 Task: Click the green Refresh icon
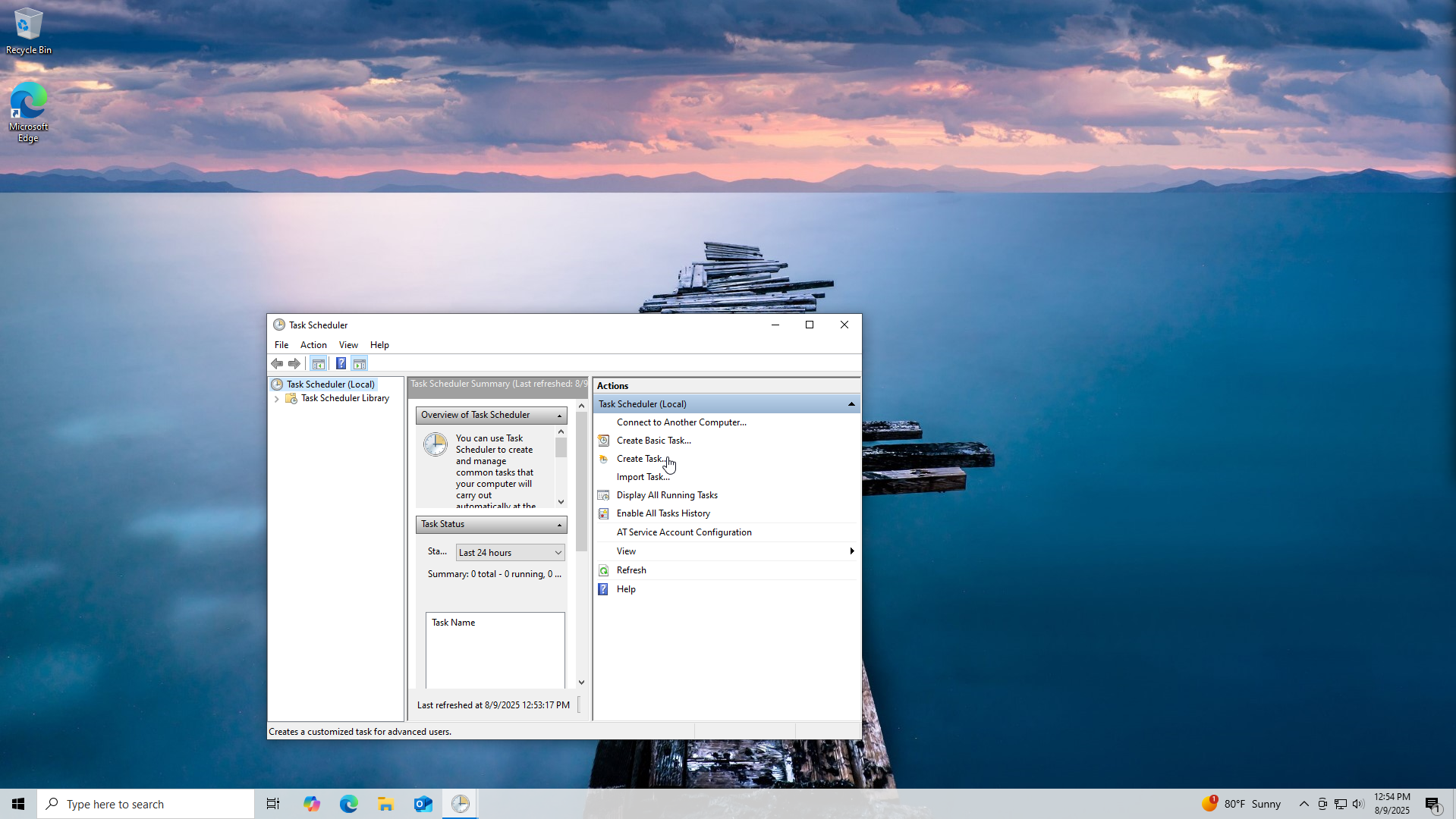click(x=604, y=570)
